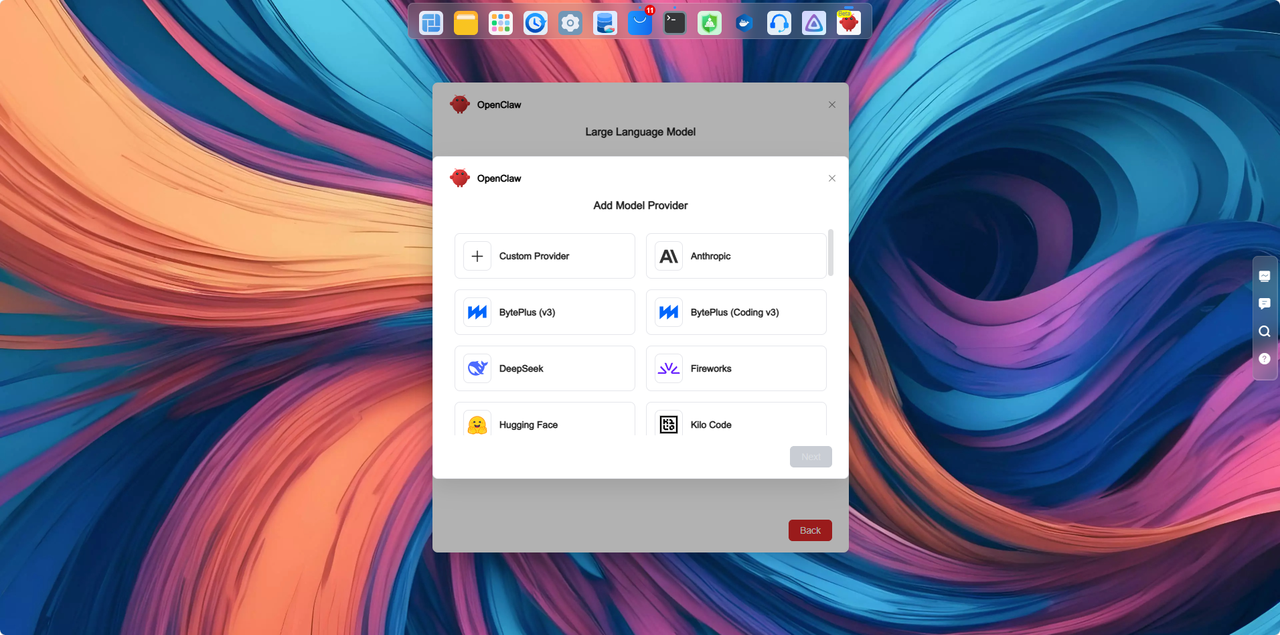Click the "Large Language Model" heading
Viewport: 1280px width, 635px height.
point(640,132)
